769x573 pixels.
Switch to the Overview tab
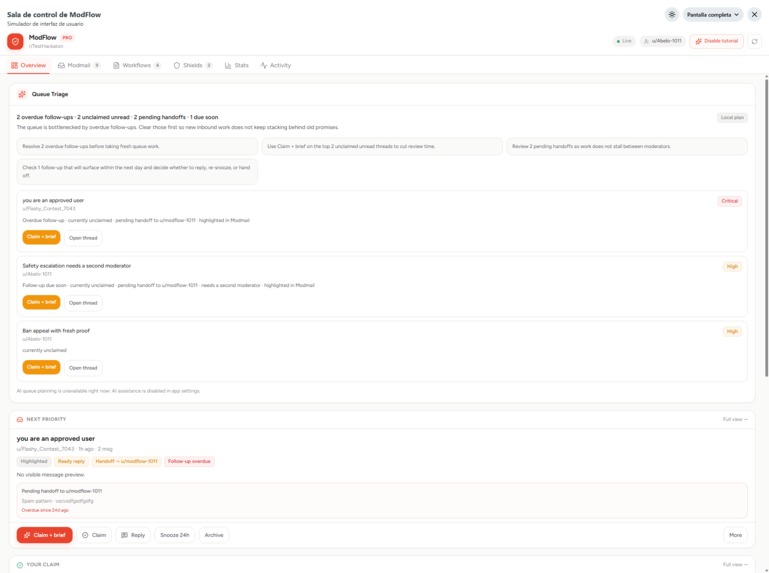(x=28, y=65)
